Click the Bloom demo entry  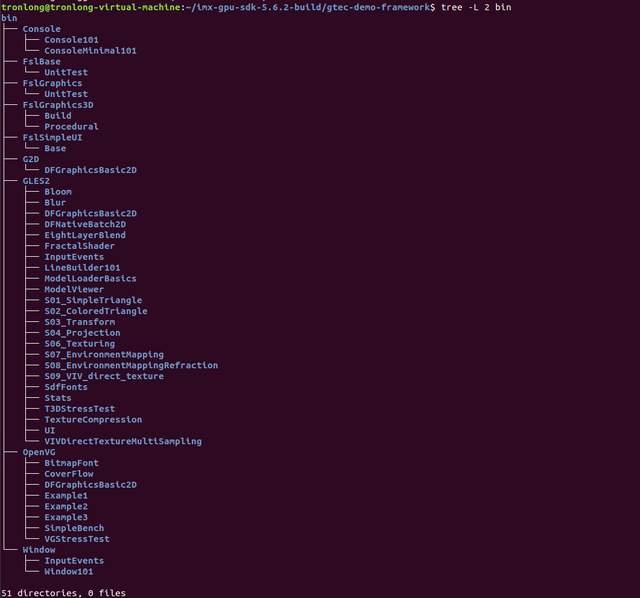[58, 192]
